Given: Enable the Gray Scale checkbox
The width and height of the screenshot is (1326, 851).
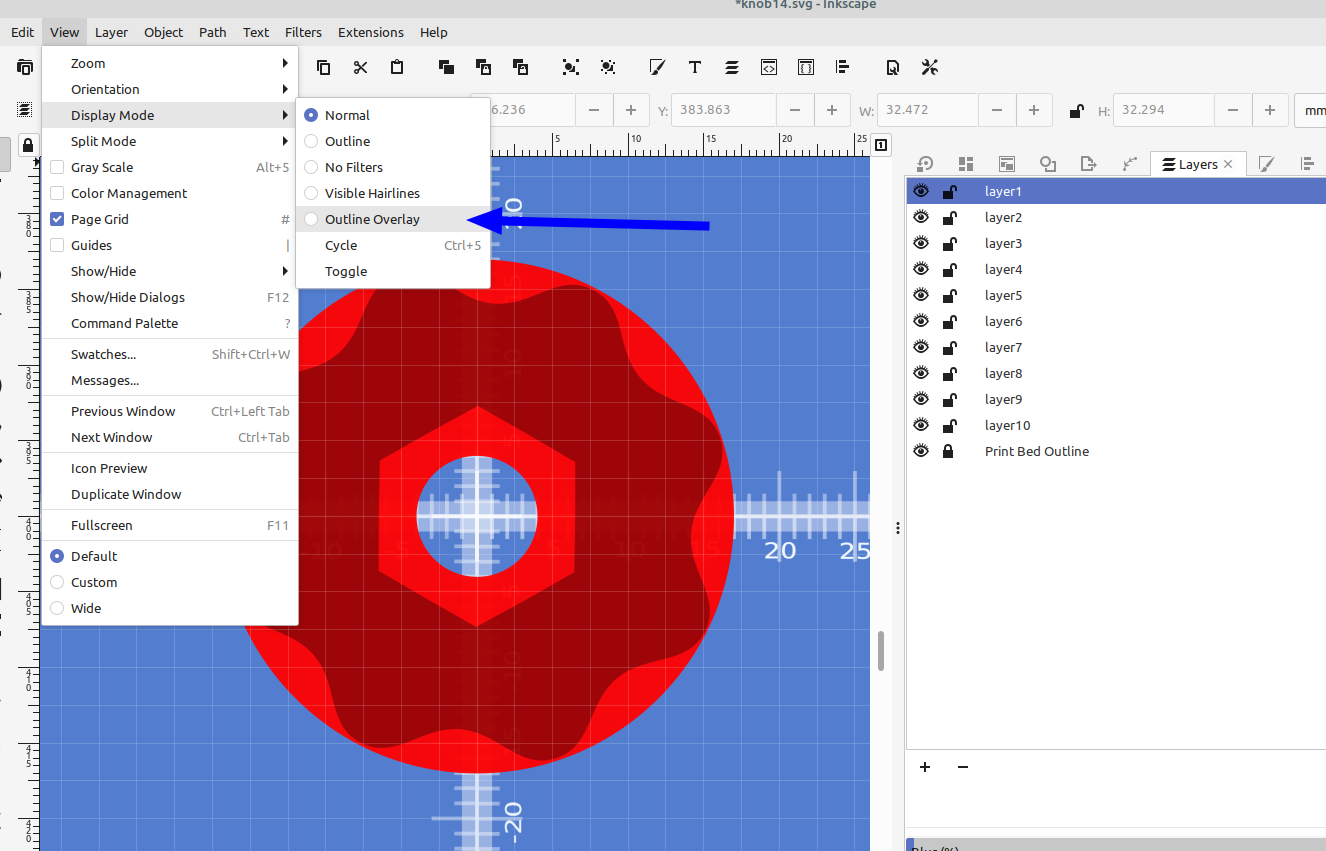Looking at the screenshot, I should 58,168.
